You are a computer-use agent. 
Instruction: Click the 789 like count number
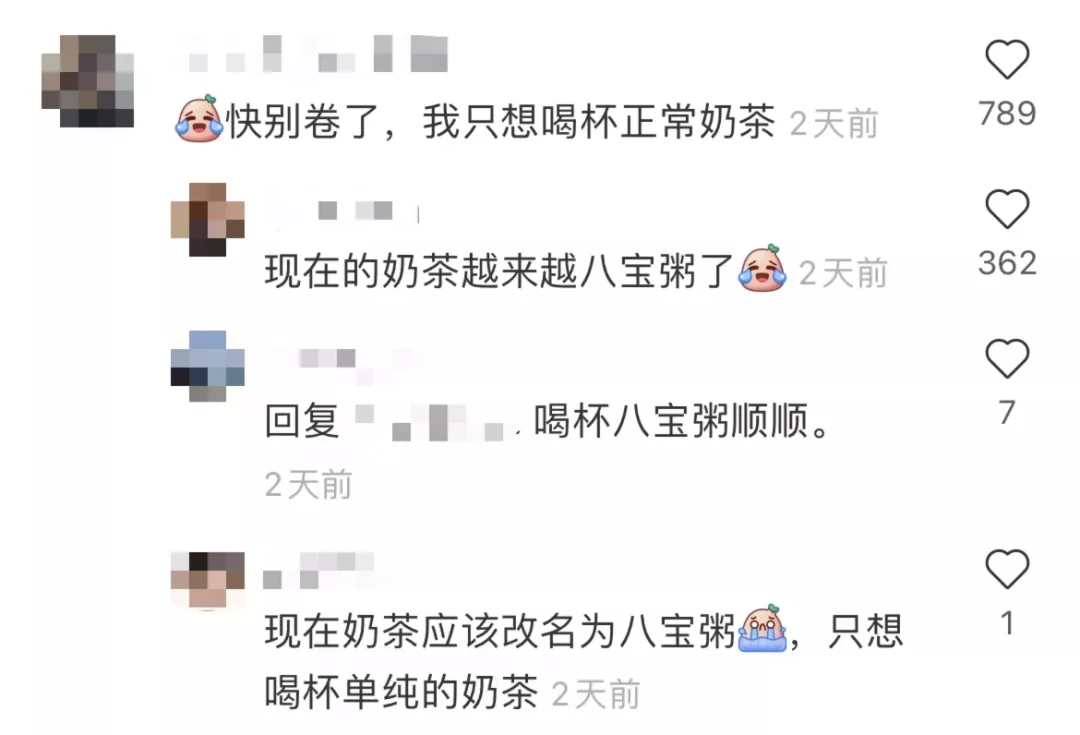tap(1007, 114)
